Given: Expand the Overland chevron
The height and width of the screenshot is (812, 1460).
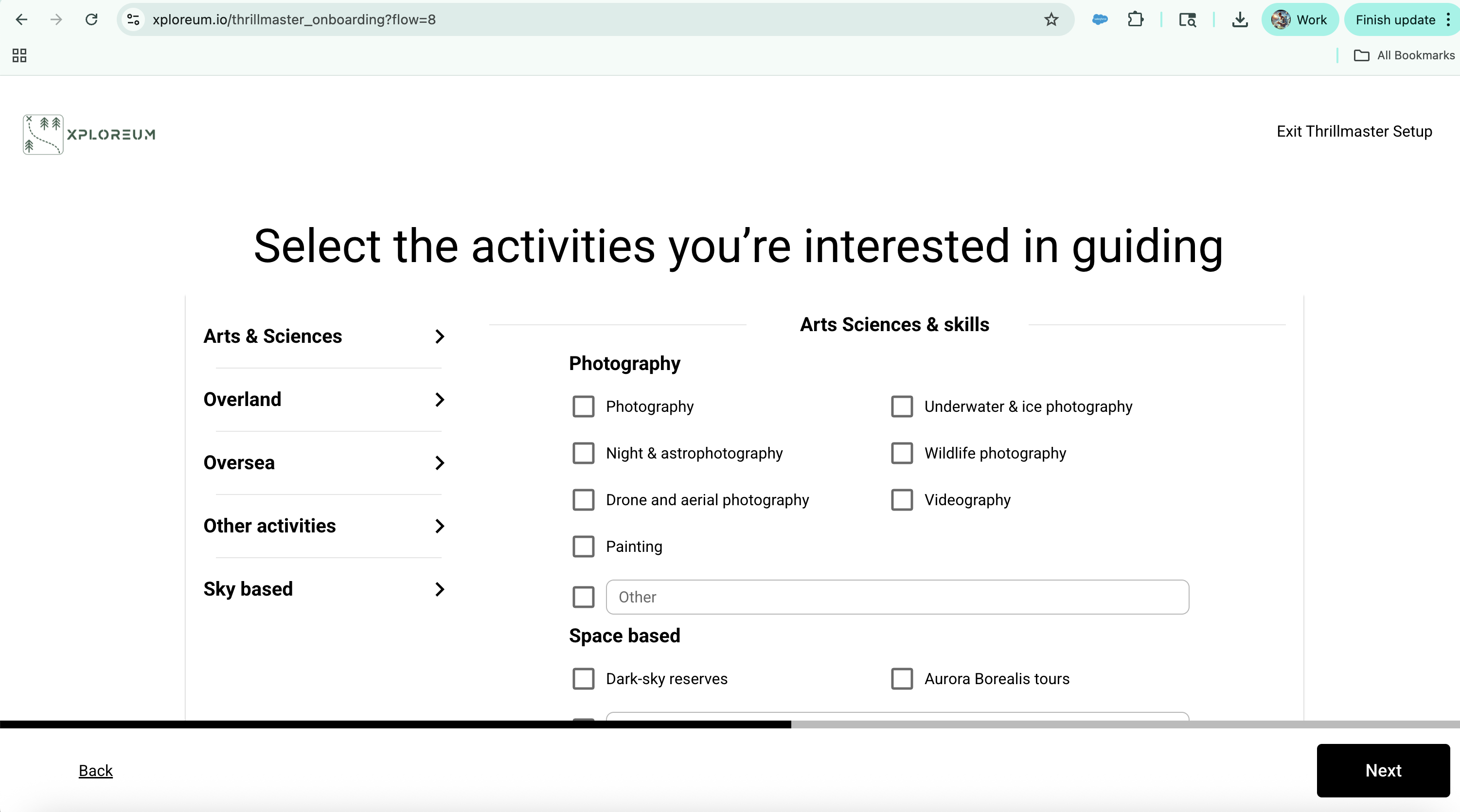Looking at the screenshot, I should 439,400.
